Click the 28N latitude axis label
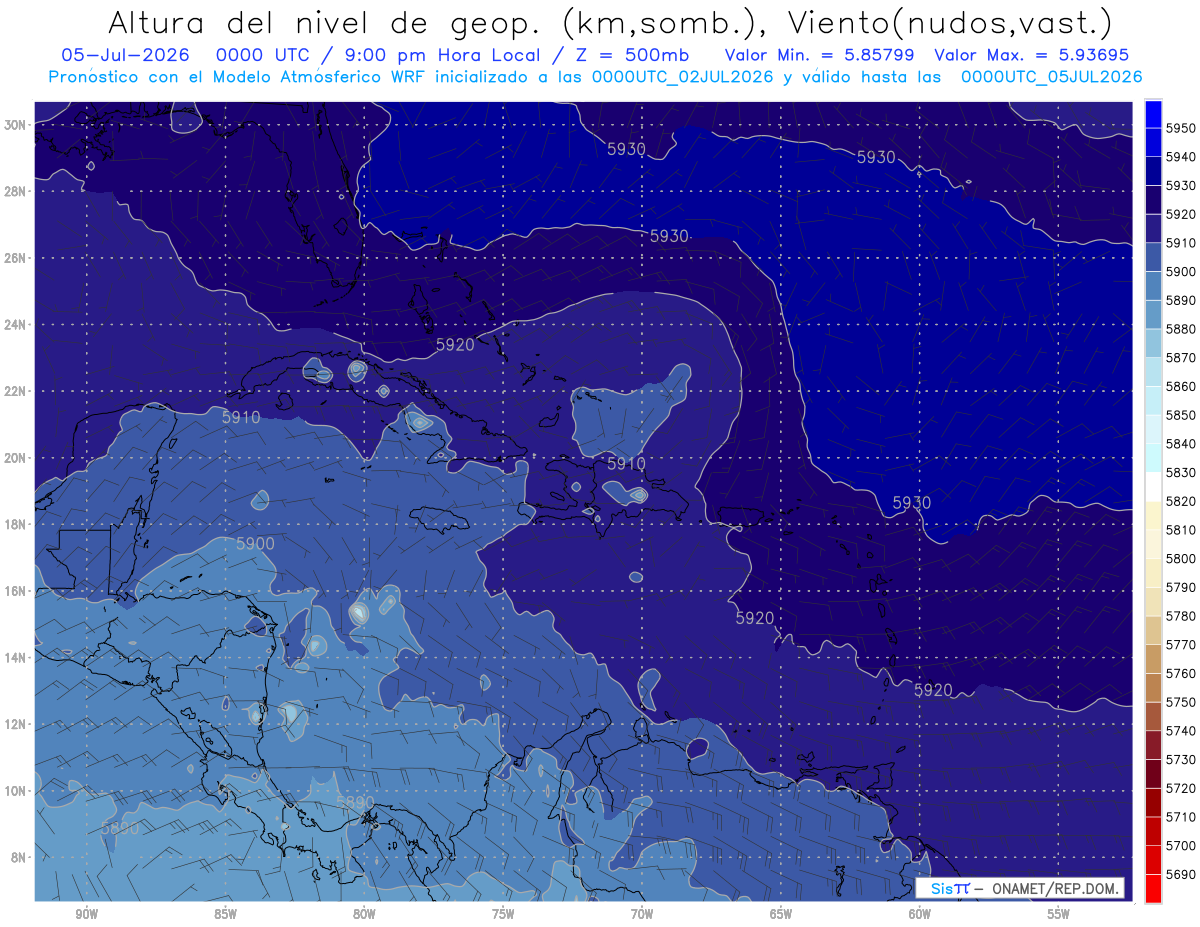The image size is (1200, 927). (15, 191)
